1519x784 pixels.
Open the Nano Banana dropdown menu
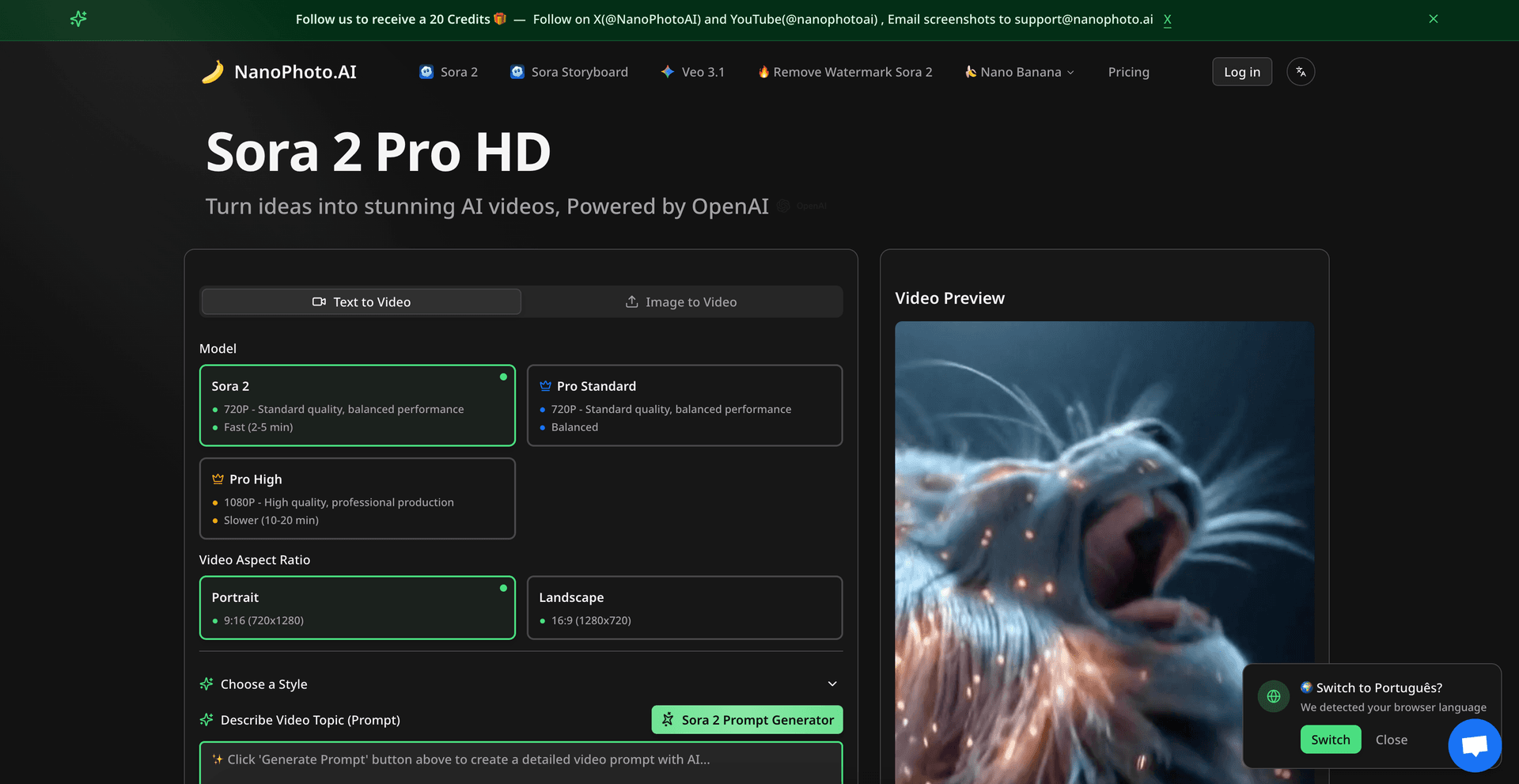[x=1020, y=72]
